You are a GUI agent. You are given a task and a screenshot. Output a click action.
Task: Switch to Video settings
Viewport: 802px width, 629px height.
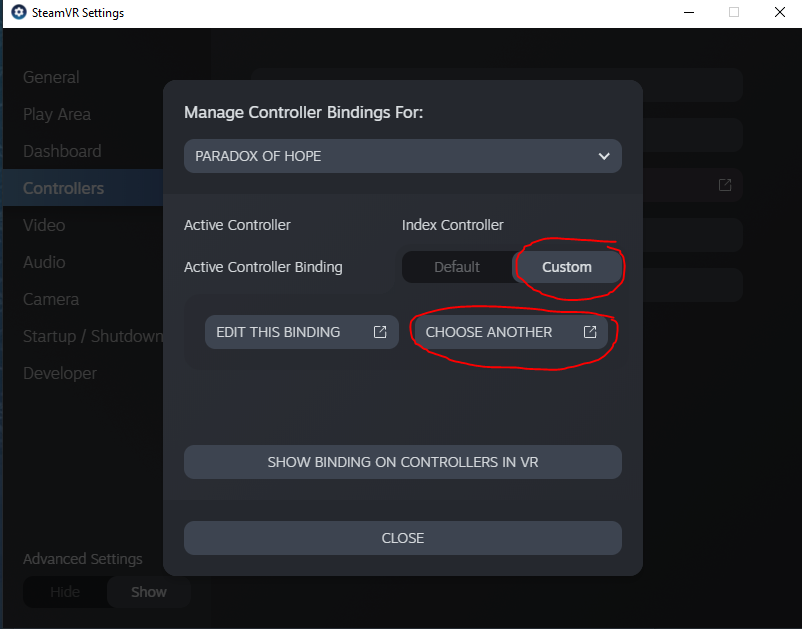44,225
